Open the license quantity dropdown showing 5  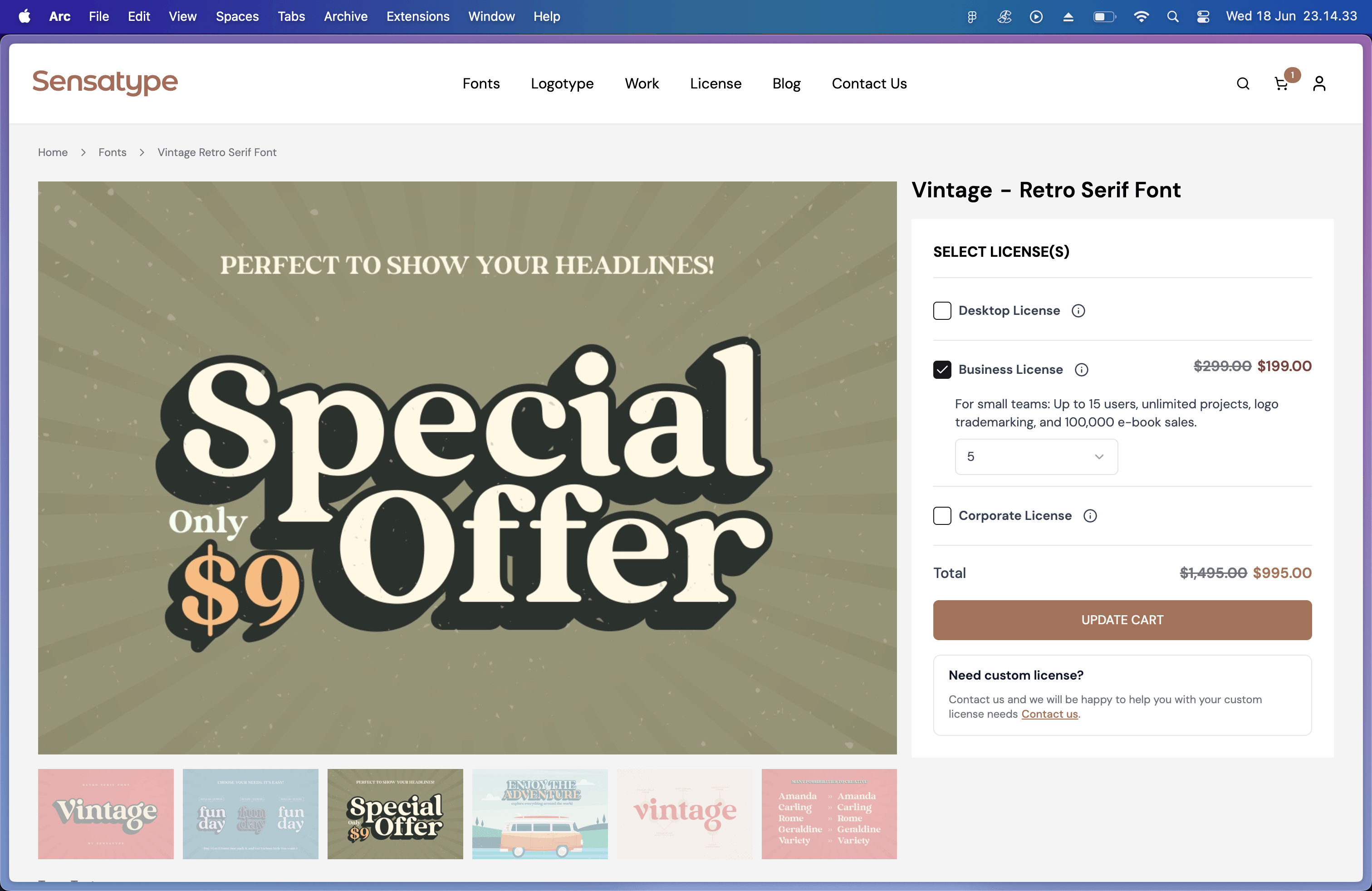[1036, 456]
